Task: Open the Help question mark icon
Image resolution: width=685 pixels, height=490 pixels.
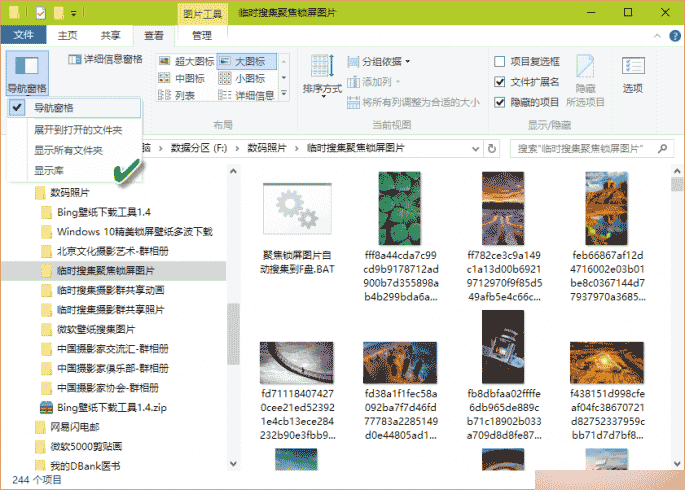Action: click(x=675, y=36)
